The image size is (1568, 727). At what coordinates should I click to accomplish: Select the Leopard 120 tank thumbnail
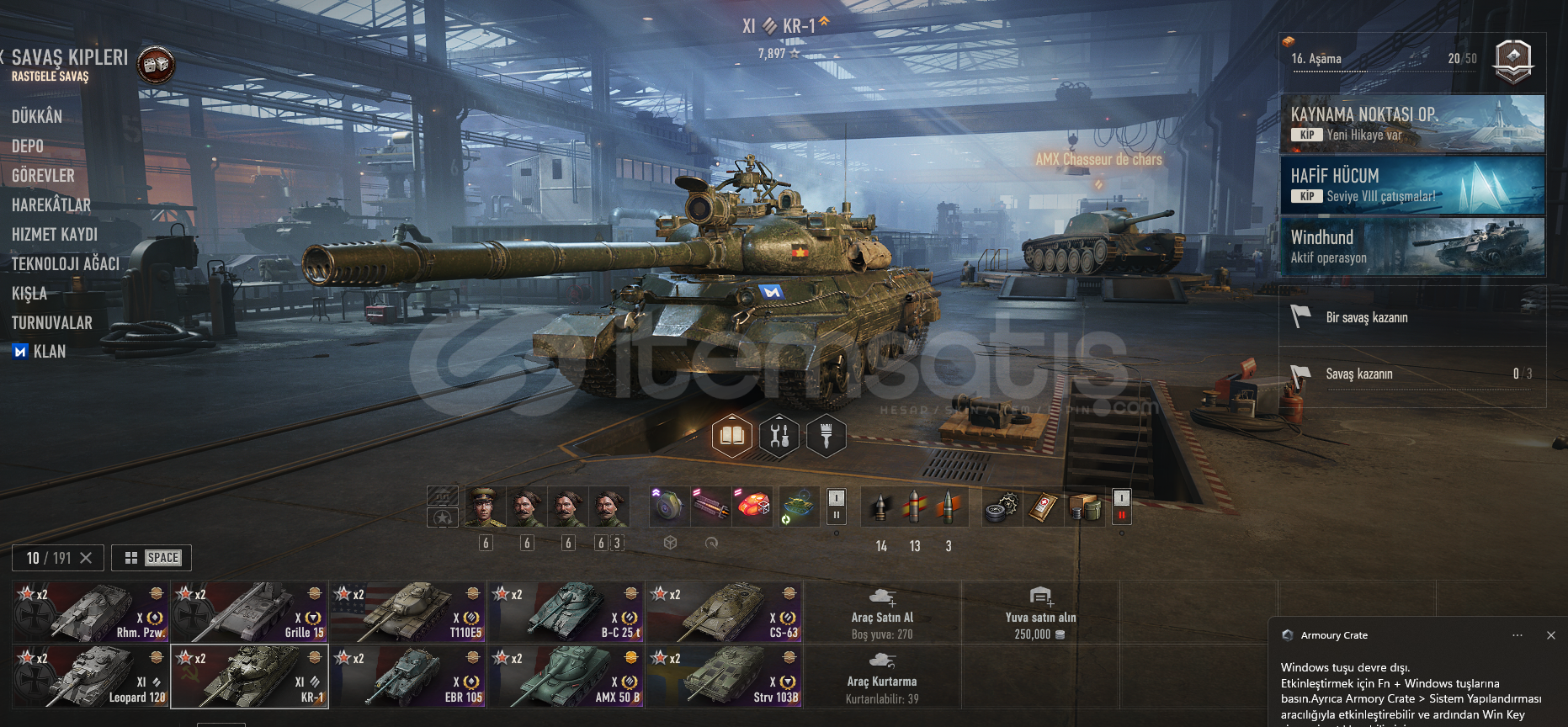91,677
